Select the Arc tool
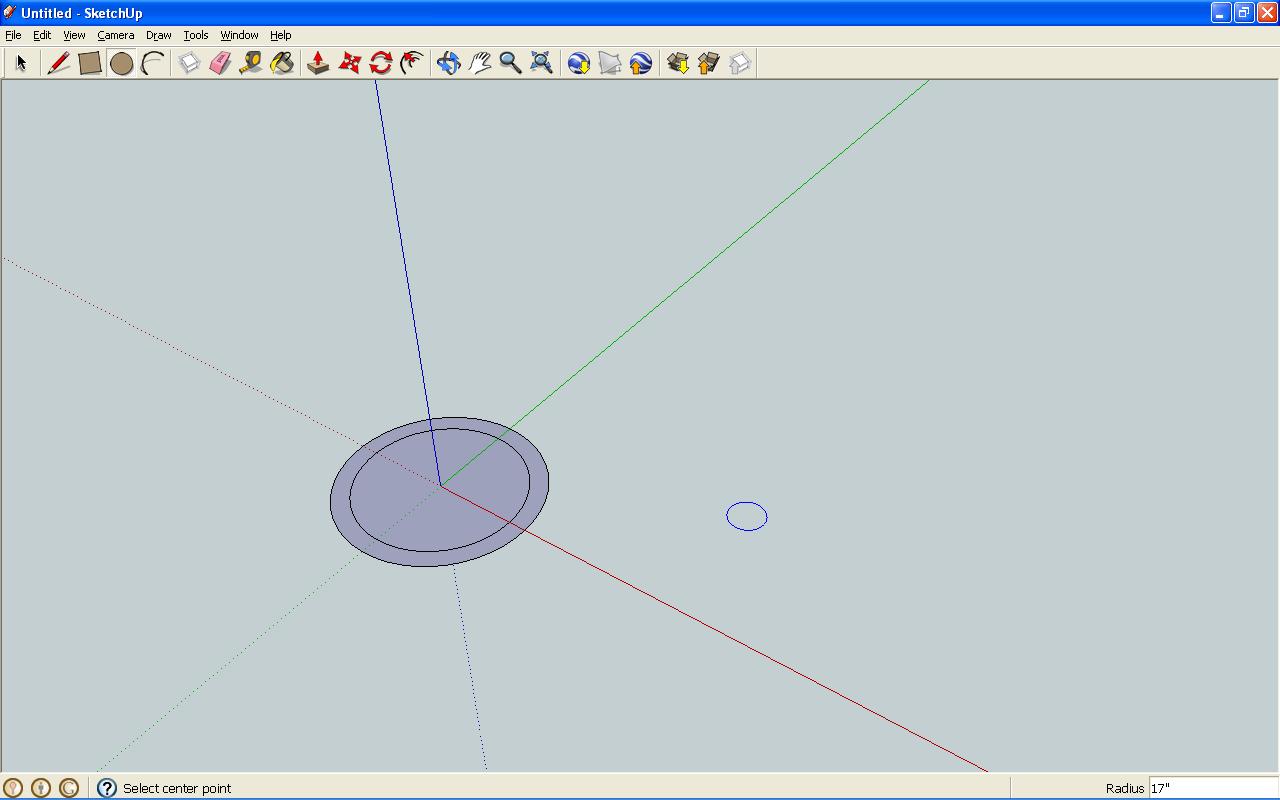This screenshot has width=1280, height=800. click(x=153, y=63)
